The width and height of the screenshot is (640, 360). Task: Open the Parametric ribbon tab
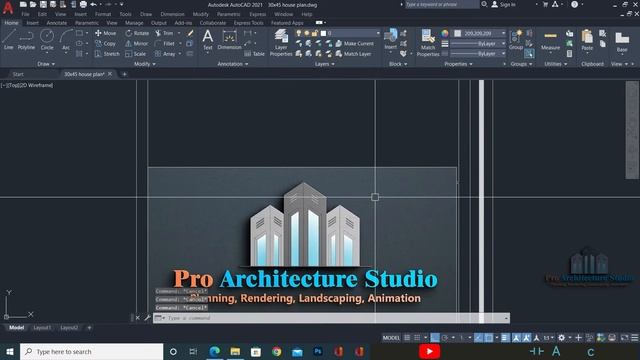pos(87,23)
